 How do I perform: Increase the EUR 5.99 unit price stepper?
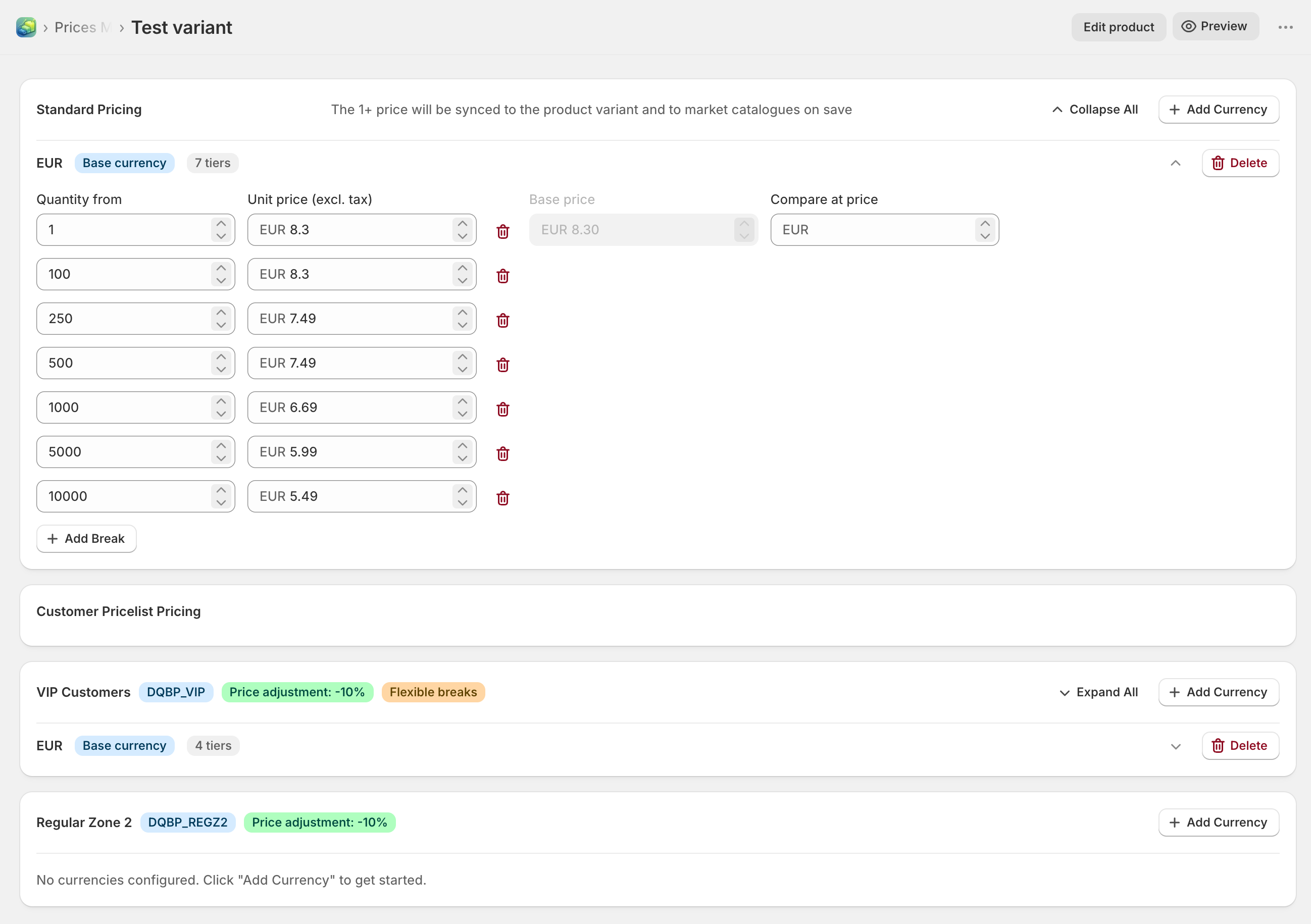point(463,445)
